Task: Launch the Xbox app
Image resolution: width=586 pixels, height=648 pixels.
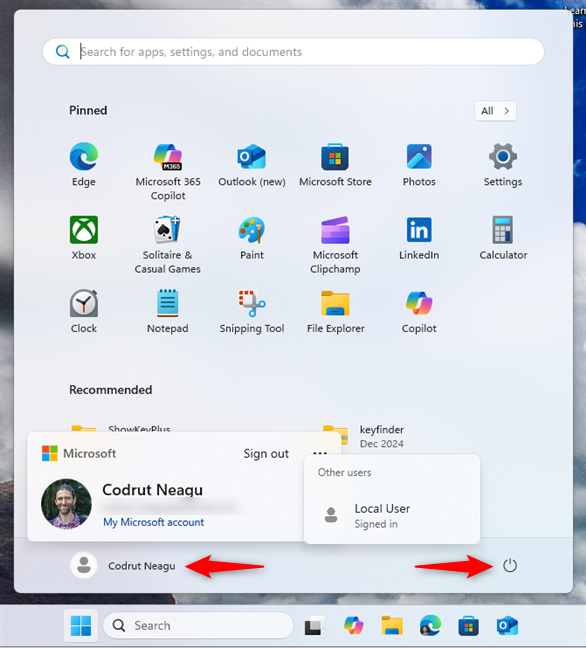Action: (84, 238)
